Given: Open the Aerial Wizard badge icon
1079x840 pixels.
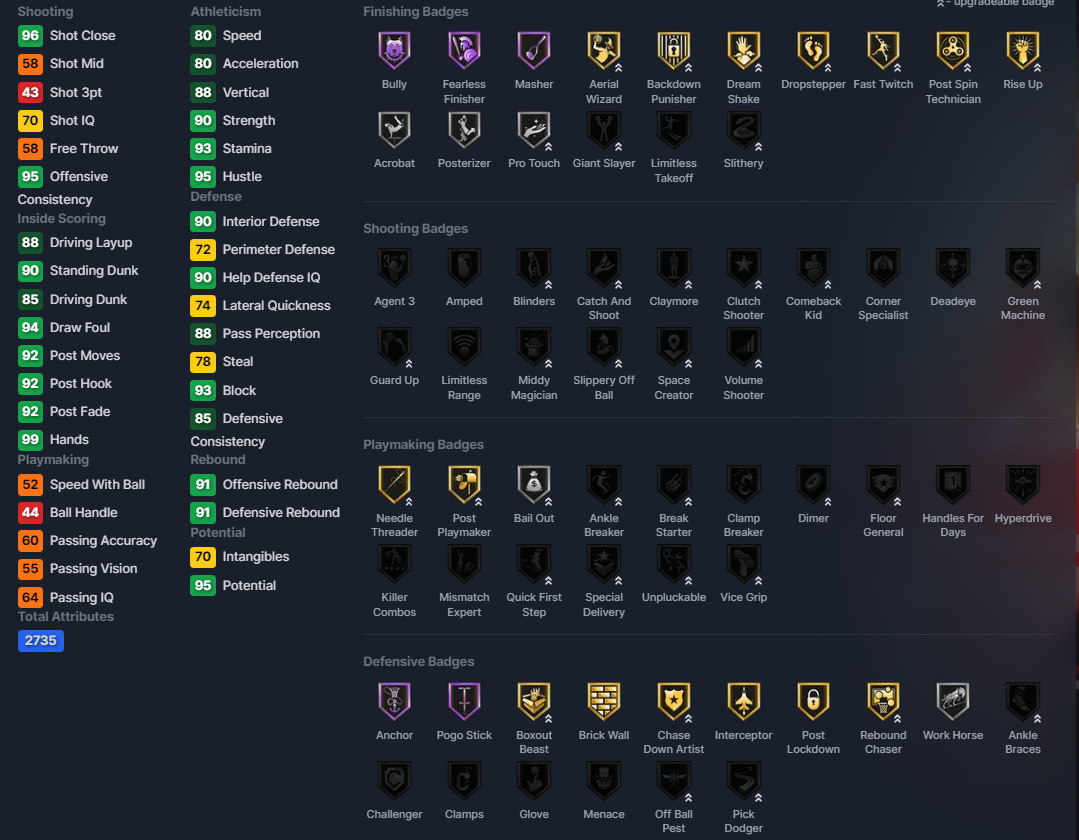Looking at the screenshot, I should point(604,50).
